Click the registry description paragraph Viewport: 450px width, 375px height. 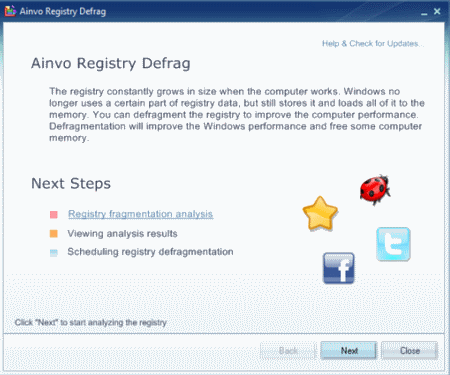[237, 115]
